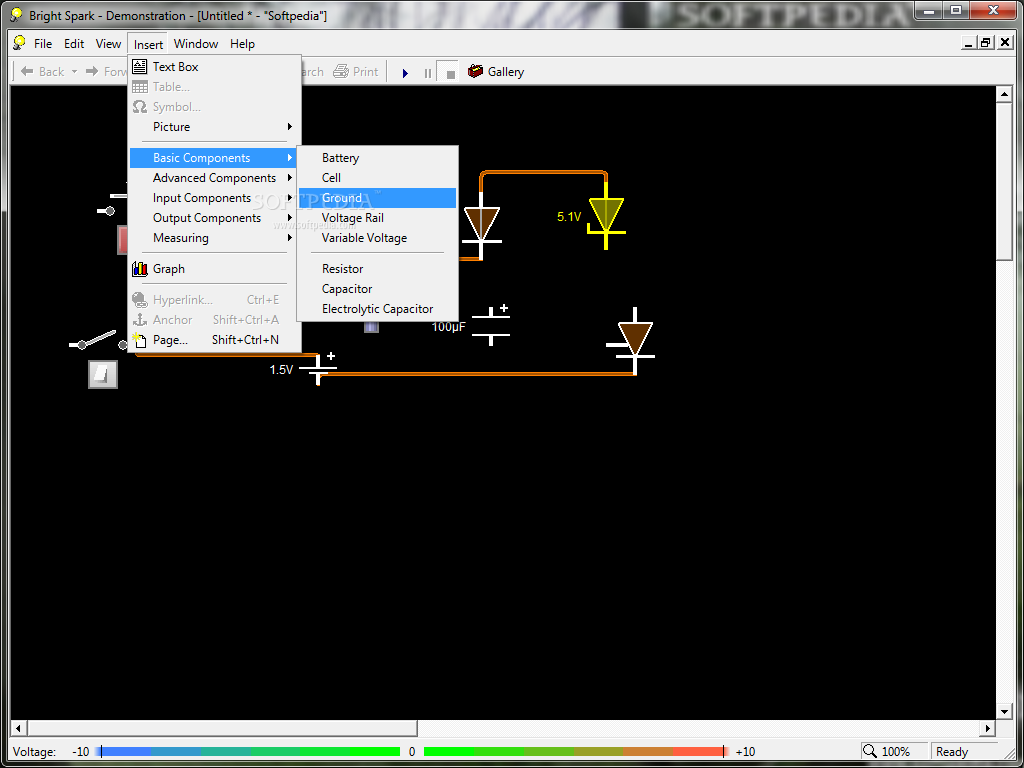Click the voltage color scale bar
Image resolution: width=1024 pixels, height=768 pixels.
pos(413,752)
